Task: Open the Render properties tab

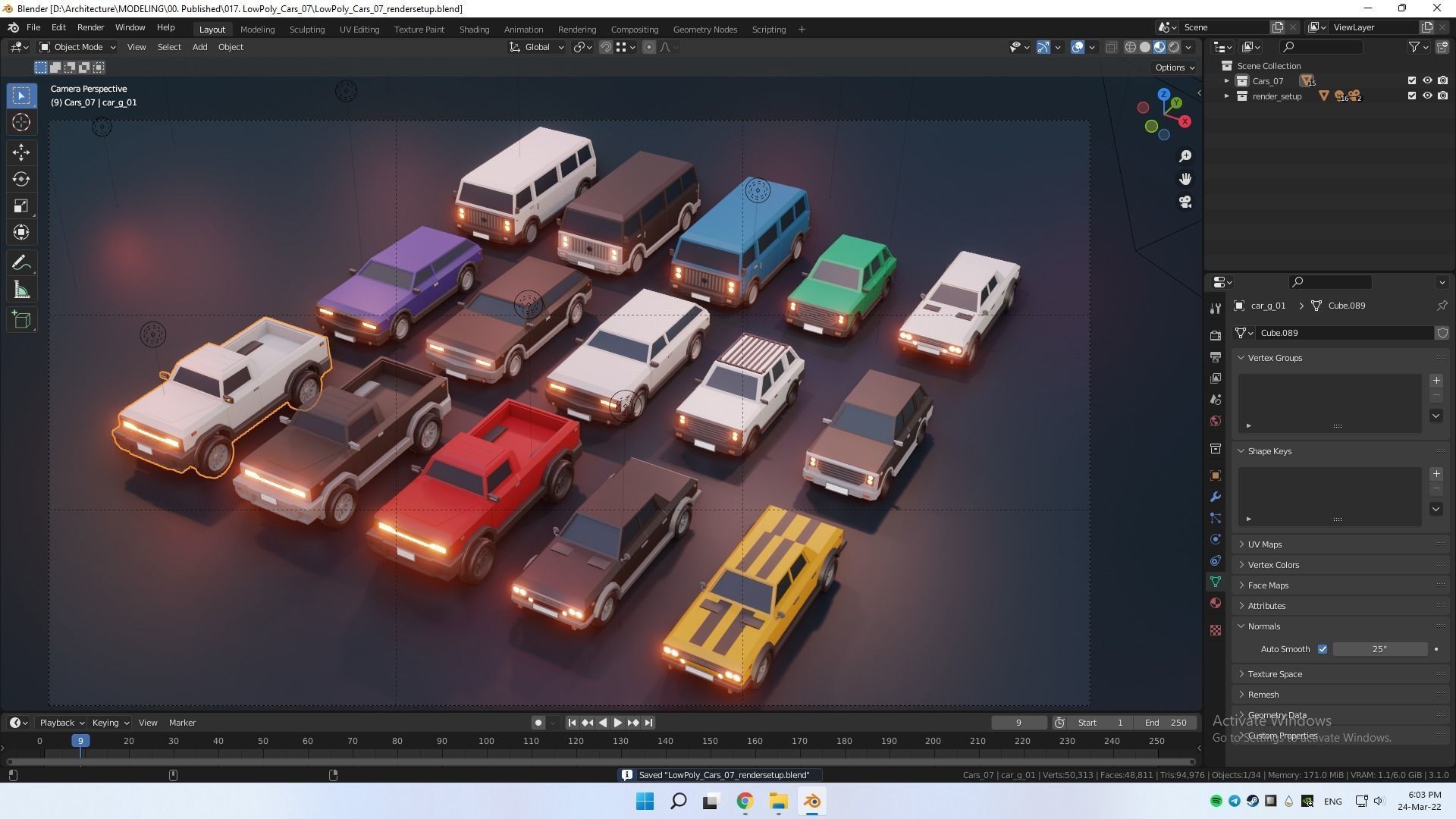Action: [1216, 335]
